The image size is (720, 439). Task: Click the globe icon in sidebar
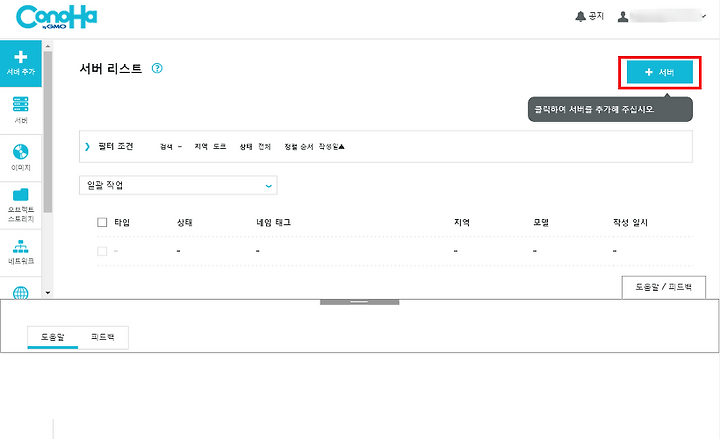coord(21,293)
